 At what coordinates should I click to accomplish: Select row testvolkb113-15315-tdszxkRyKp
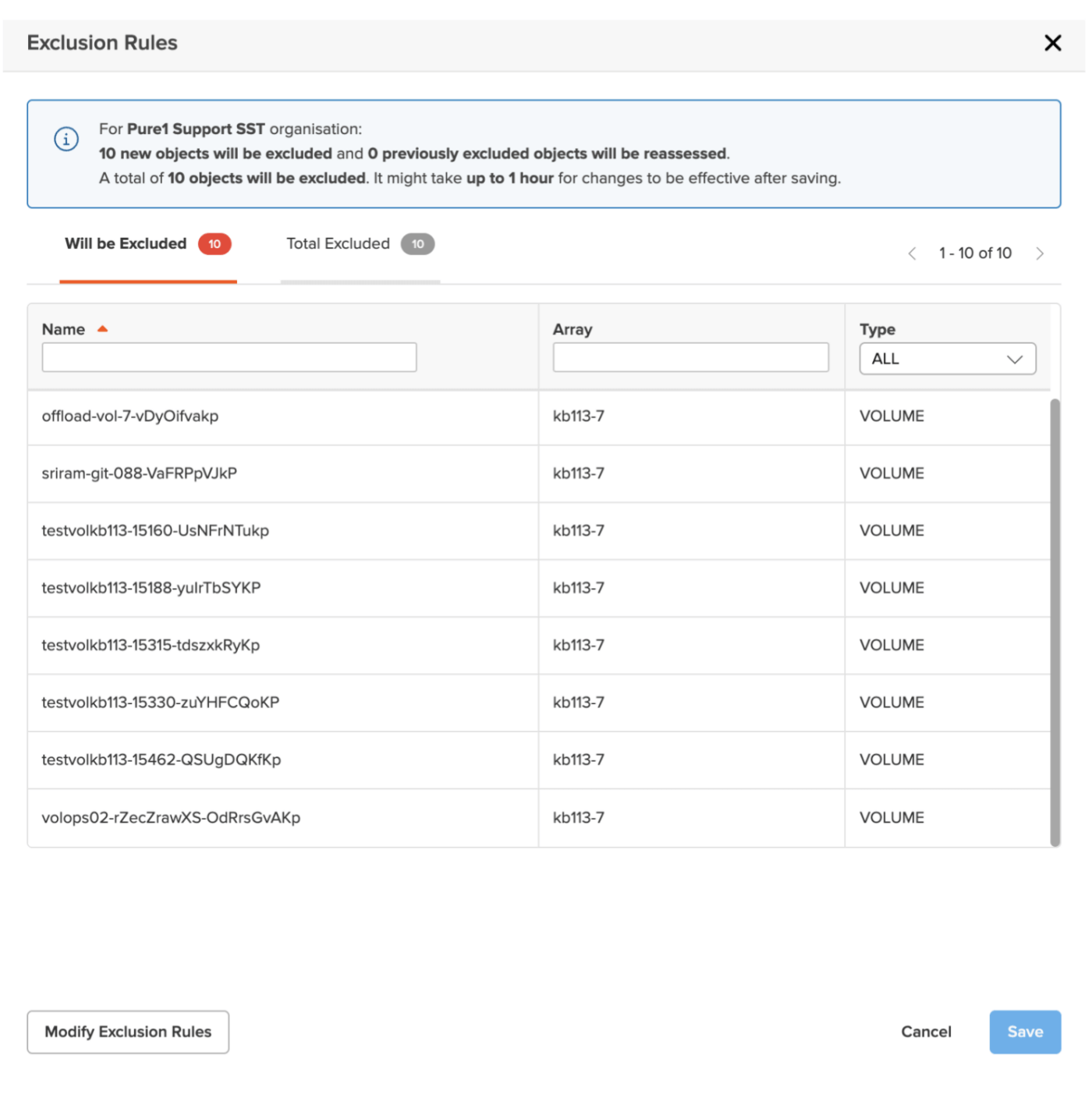pos(539,646)
